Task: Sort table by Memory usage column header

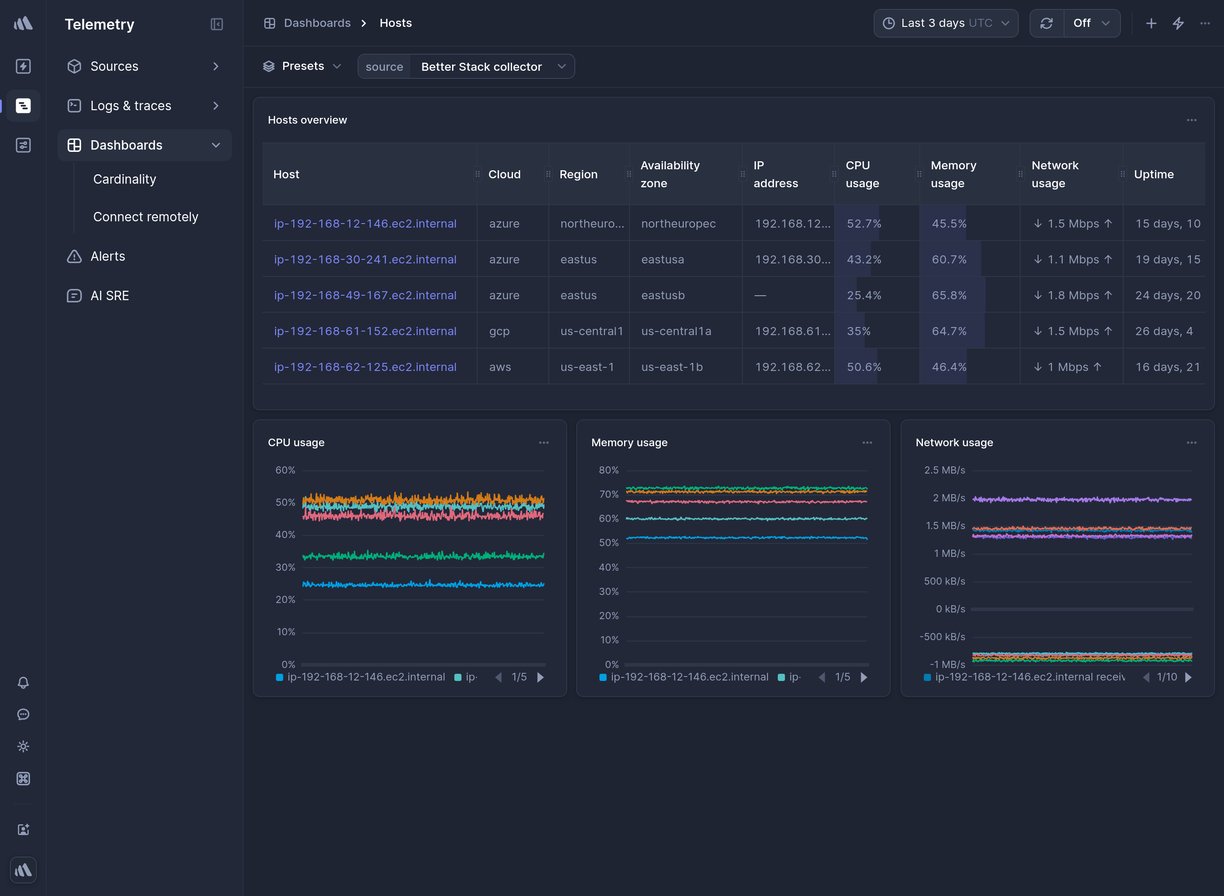Action: click(953, 174)
